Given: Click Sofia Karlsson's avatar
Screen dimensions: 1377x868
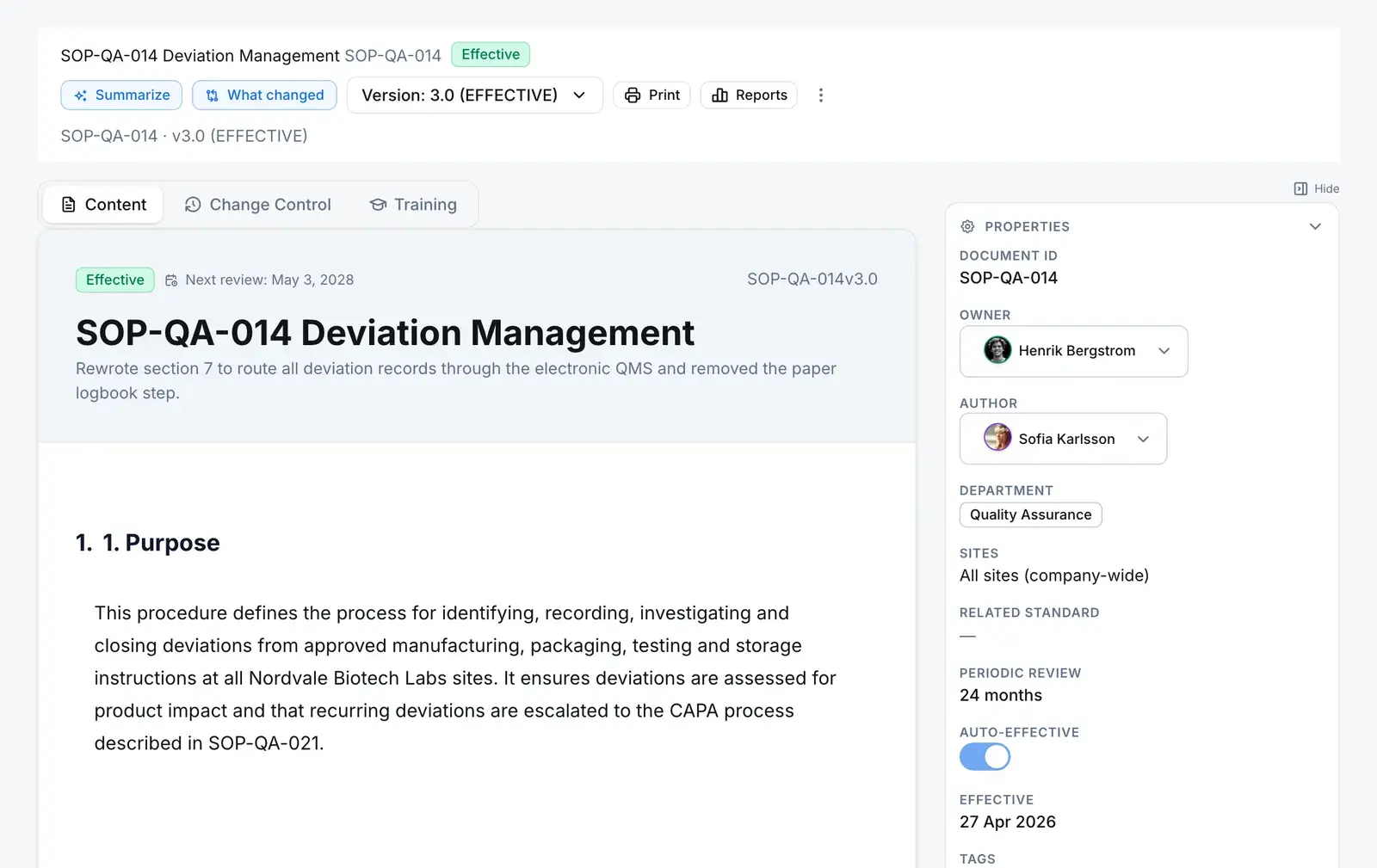Looking at the screenshot, I should pyautogui.click(x=997, y=438).
